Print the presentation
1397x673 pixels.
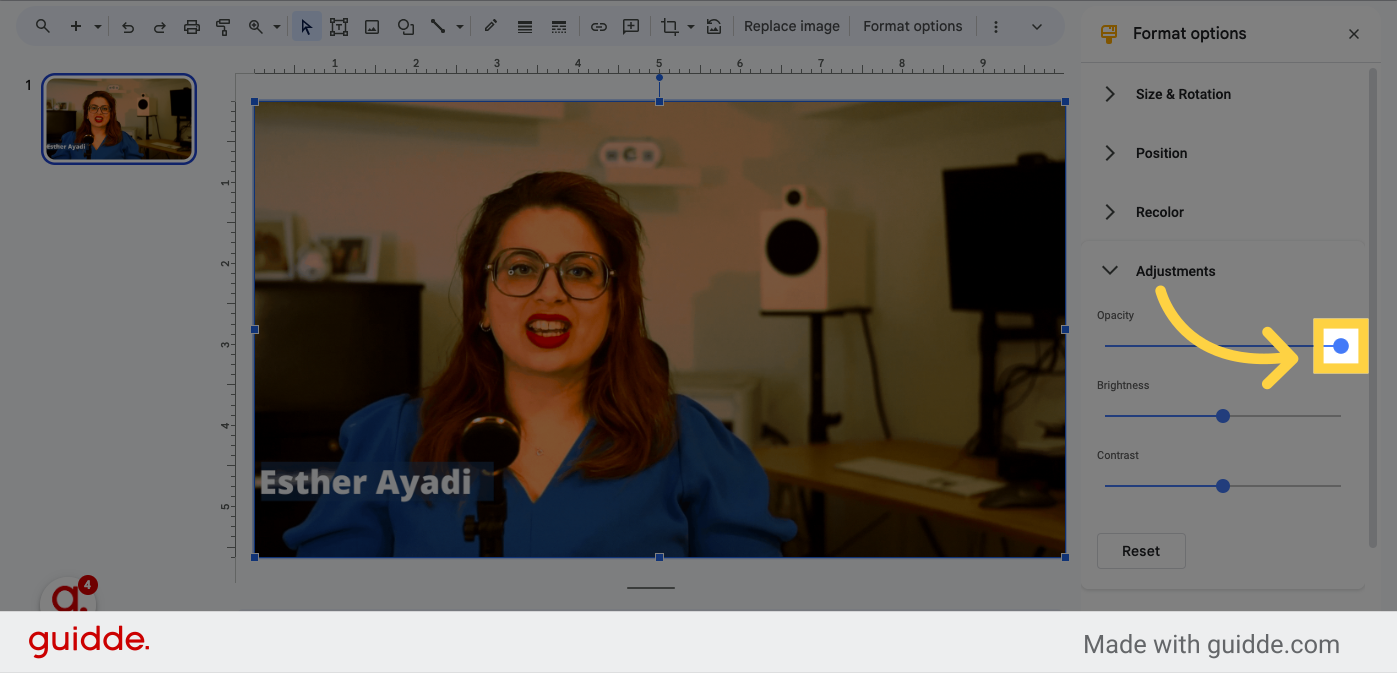coord(192,27)
